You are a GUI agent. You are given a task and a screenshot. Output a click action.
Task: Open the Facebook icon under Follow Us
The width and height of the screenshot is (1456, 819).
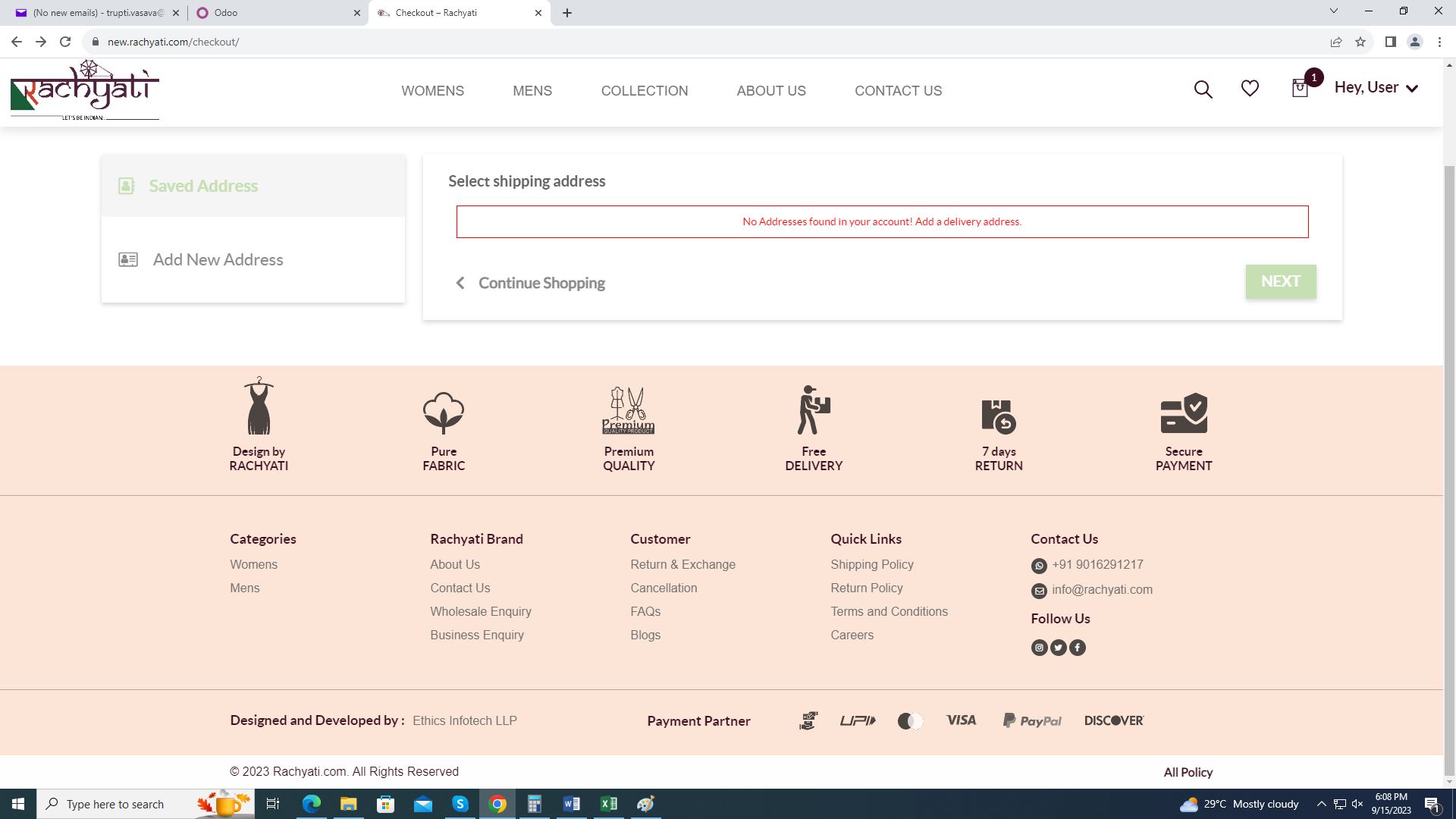pos(1078,648)
